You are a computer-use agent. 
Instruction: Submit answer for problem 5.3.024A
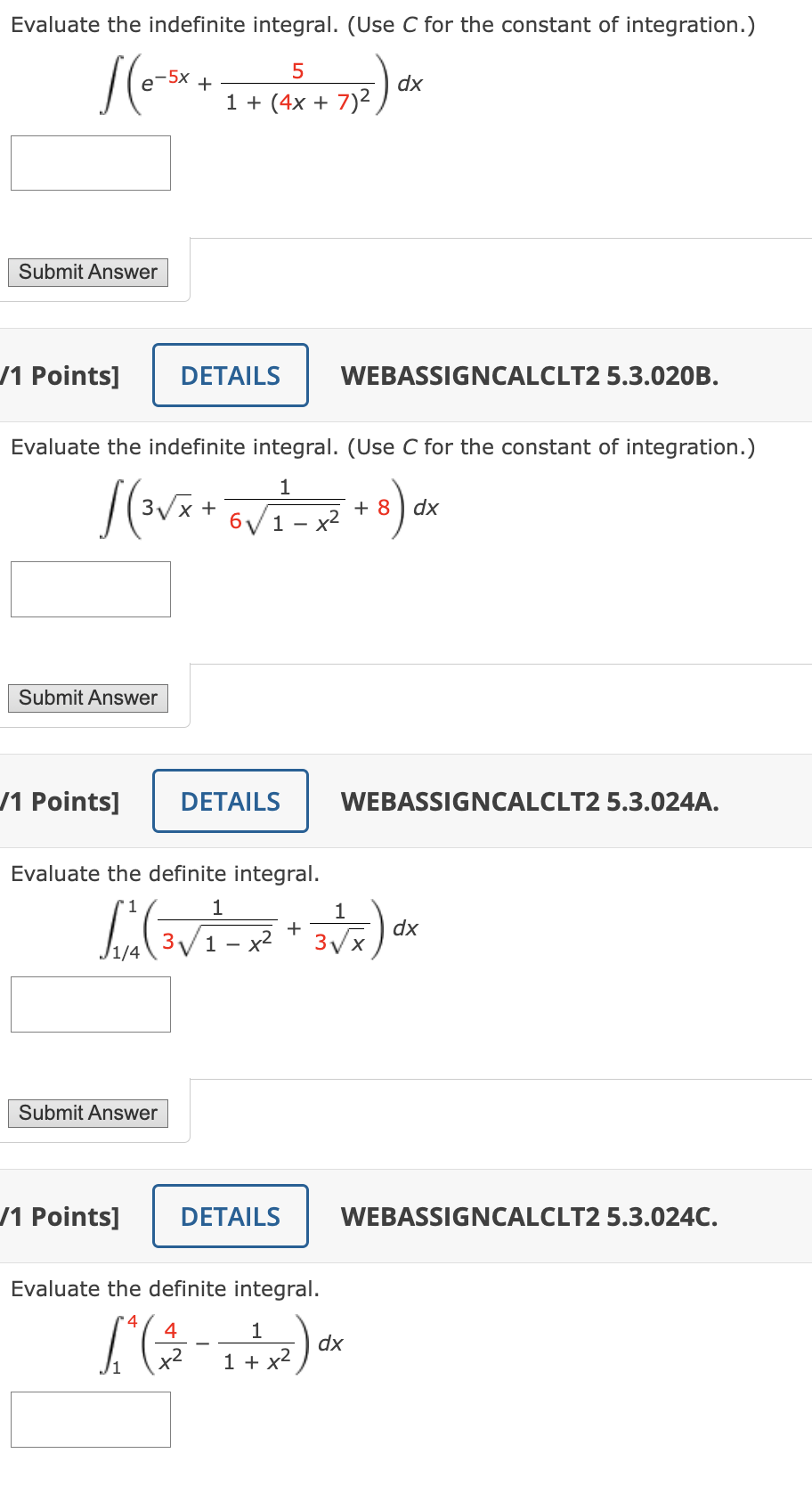click(x=87, y=1113)
